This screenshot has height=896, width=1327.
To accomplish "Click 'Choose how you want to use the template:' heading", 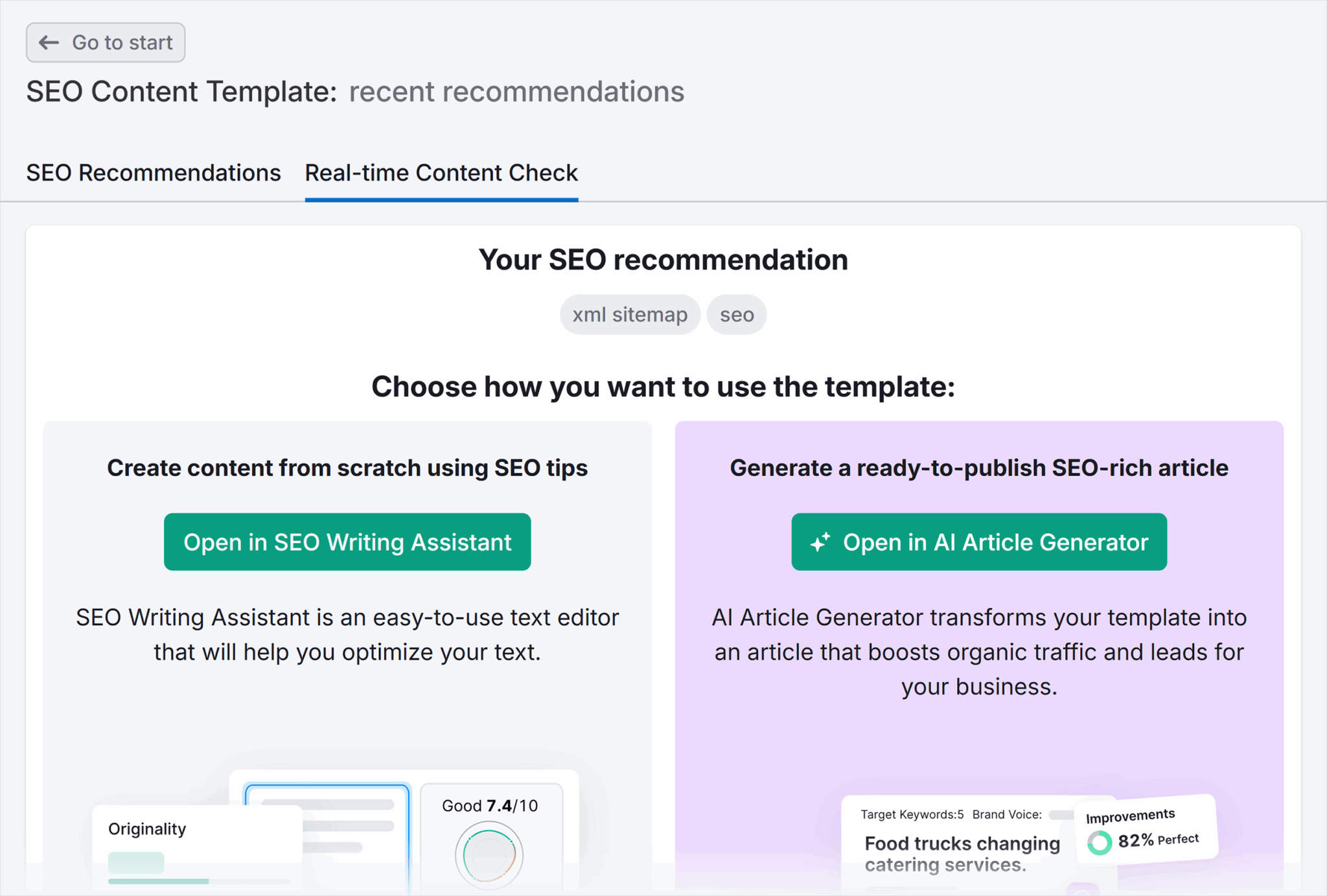I will click(663, 387).
